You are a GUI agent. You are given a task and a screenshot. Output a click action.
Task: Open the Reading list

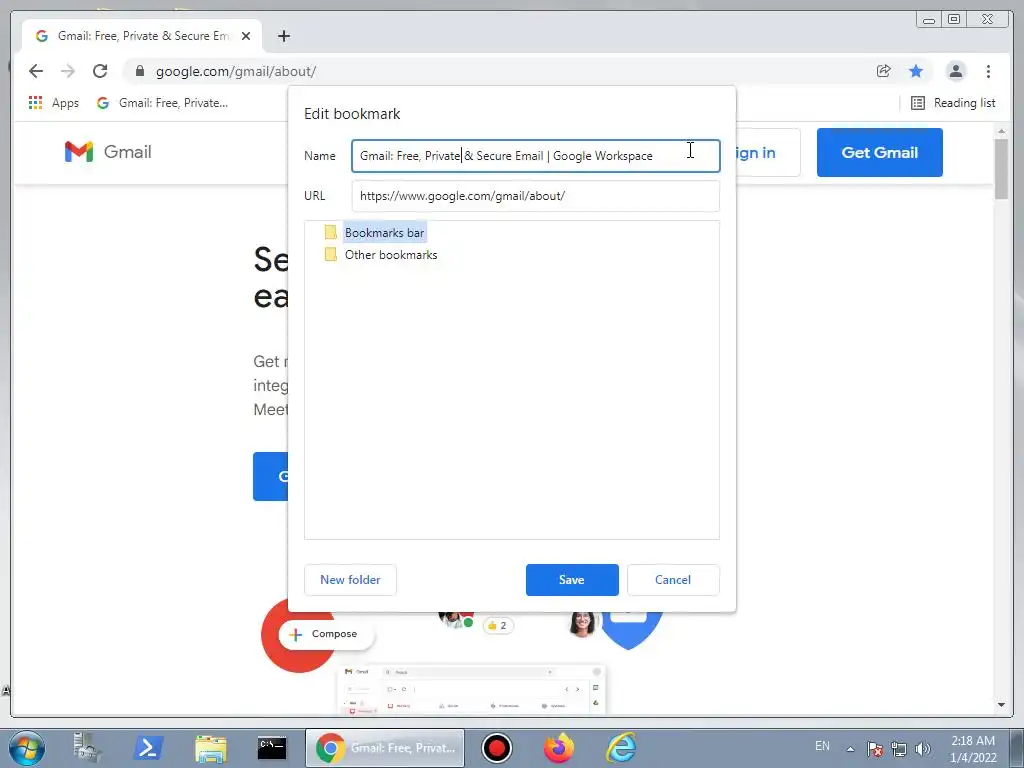pos(953,103)
